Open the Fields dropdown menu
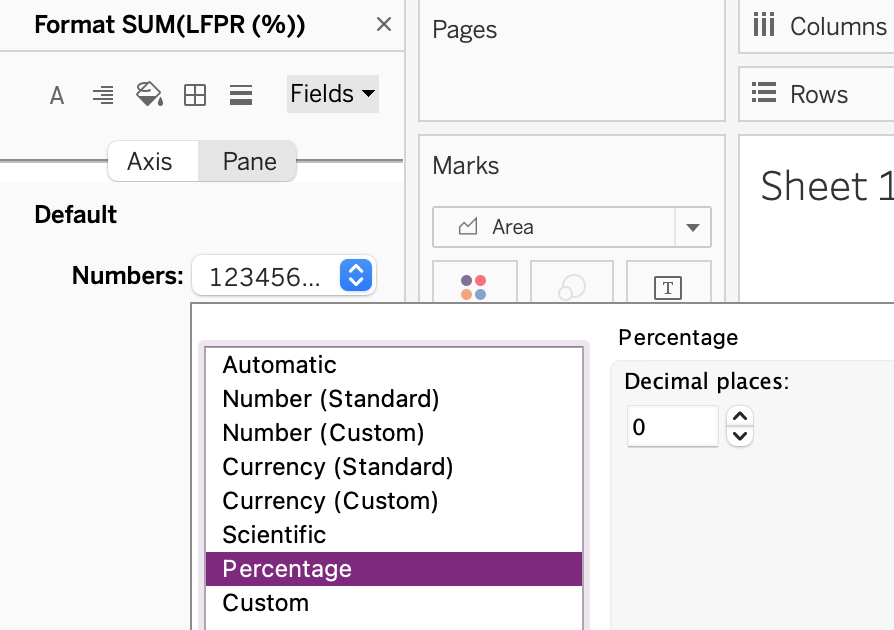 (x=332, y=94)
